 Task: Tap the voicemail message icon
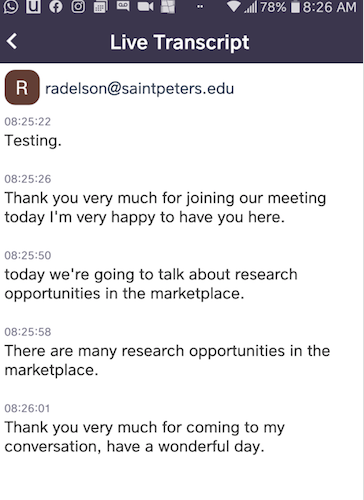(123, 6)
